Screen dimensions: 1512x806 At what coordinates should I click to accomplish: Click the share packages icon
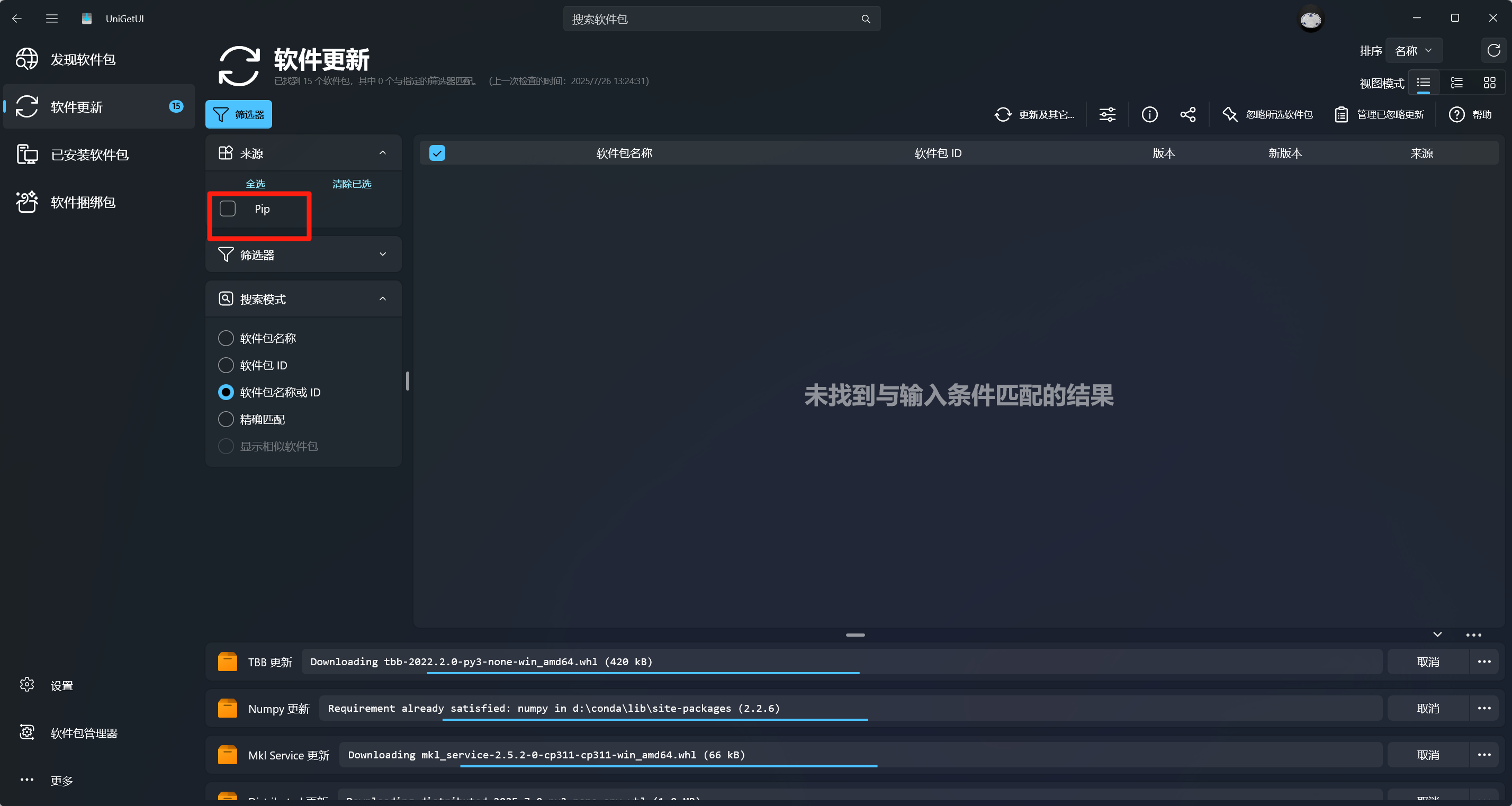[1187, 114]
